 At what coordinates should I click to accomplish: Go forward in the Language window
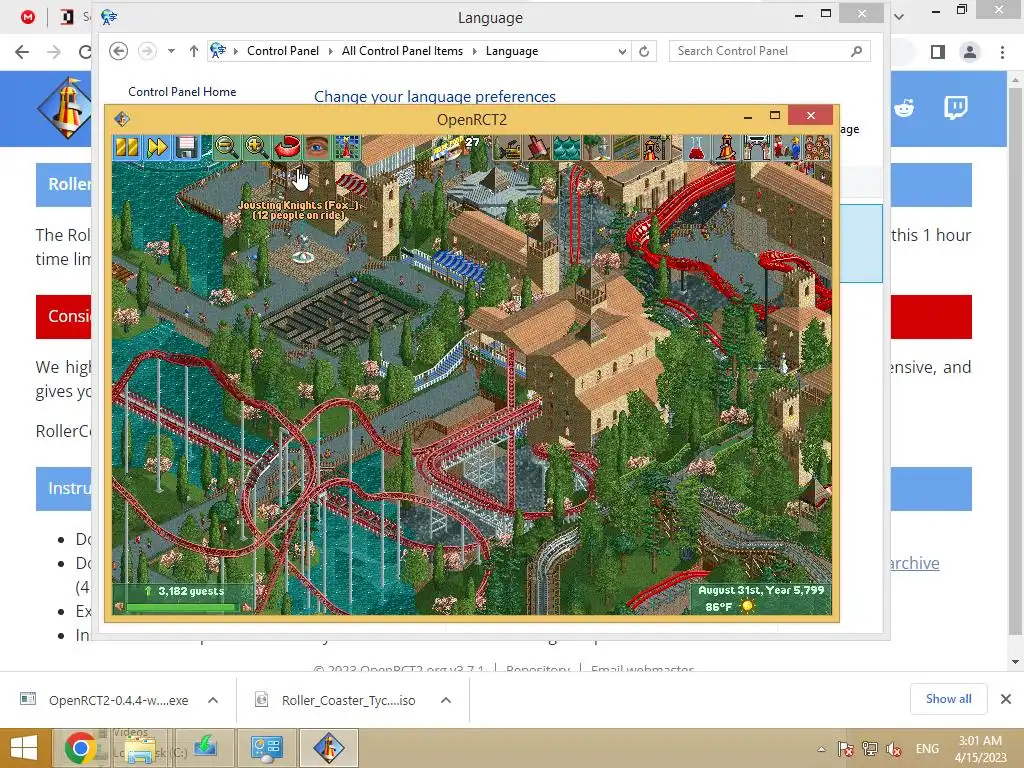click(x=148, y=51)
